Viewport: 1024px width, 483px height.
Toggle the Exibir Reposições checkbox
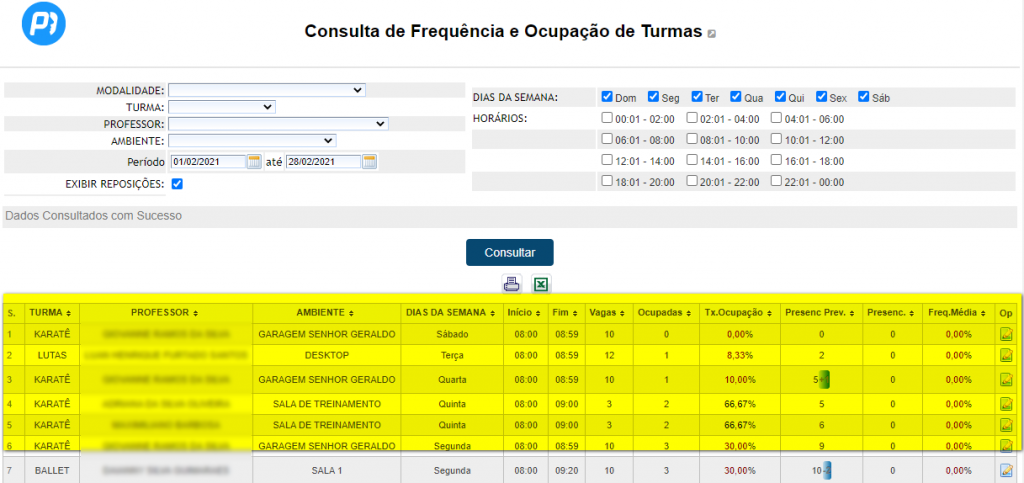point(177,184)
